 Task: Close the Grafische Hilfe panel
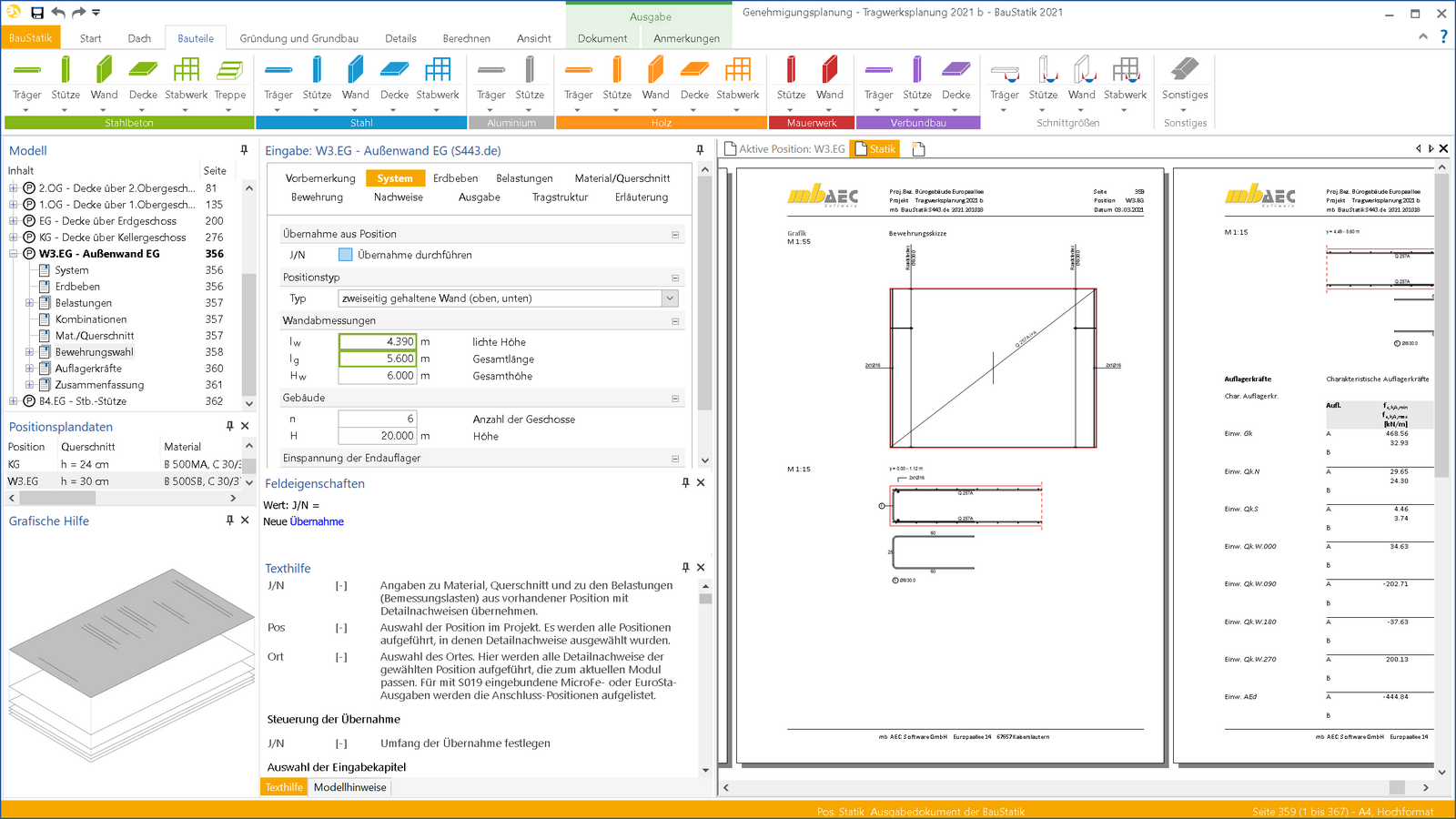pos(245,521)
